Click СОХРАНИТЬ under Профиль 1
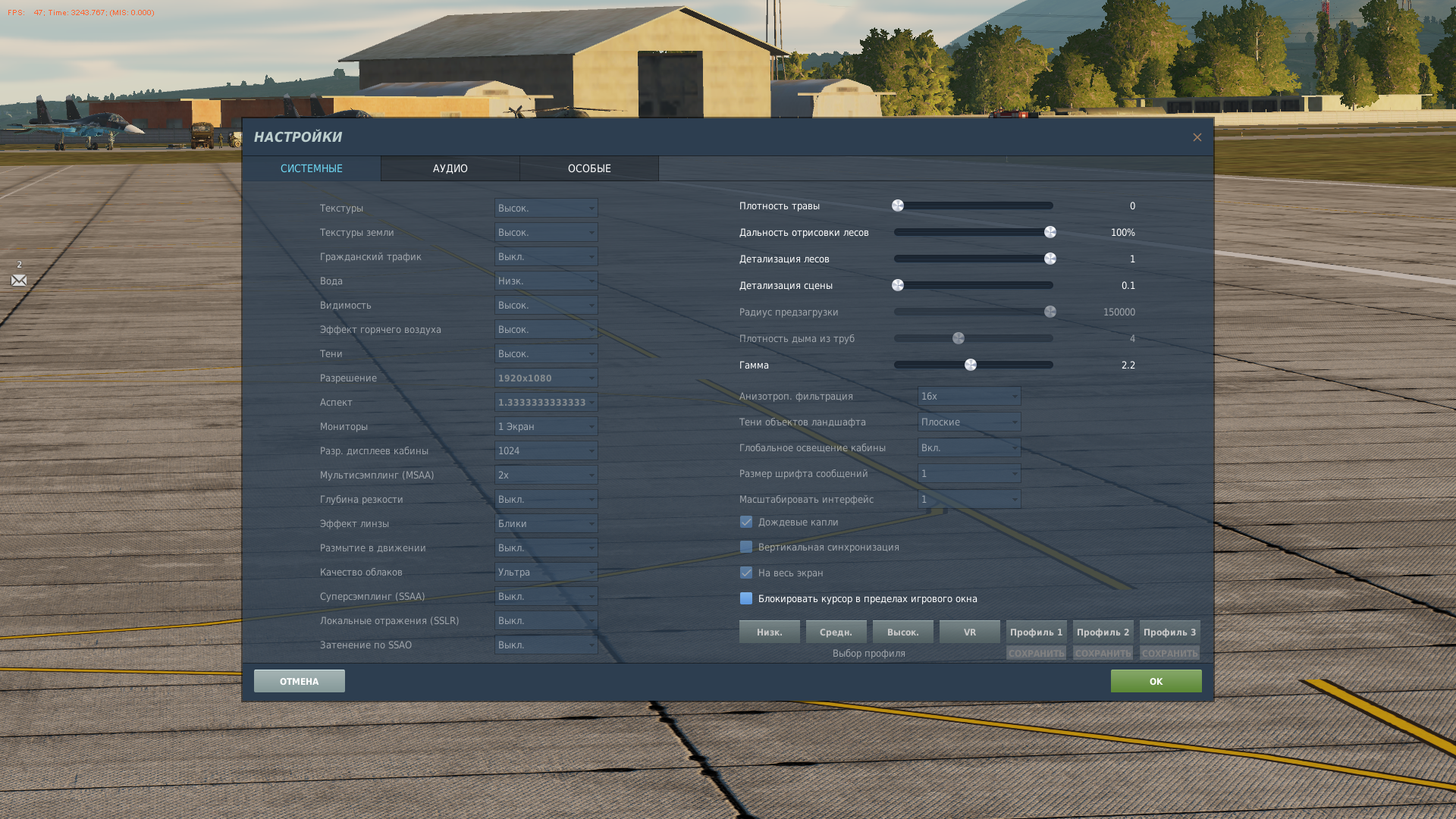Viewport: 1456px width, 819px height. (x=1037, y=653)
